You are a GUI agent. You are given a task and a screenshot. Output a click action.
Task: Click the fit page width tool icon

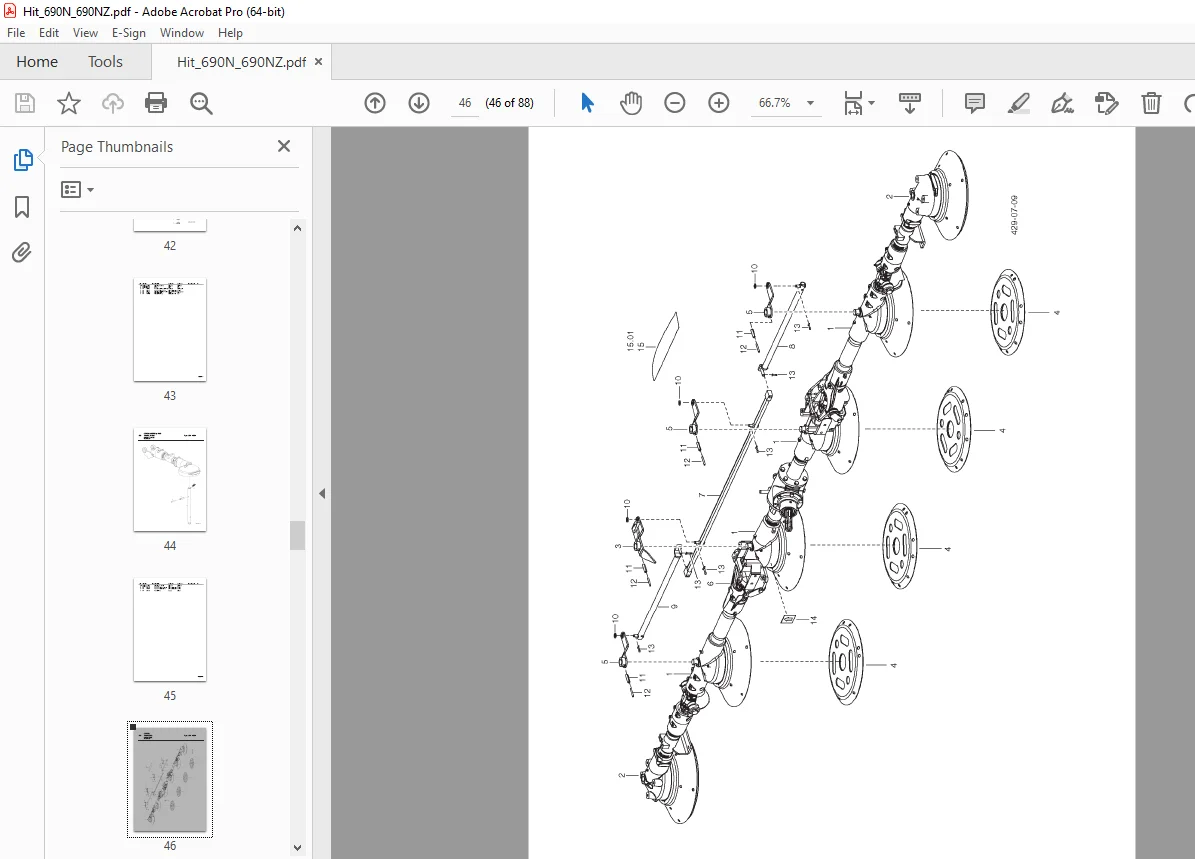854,103
